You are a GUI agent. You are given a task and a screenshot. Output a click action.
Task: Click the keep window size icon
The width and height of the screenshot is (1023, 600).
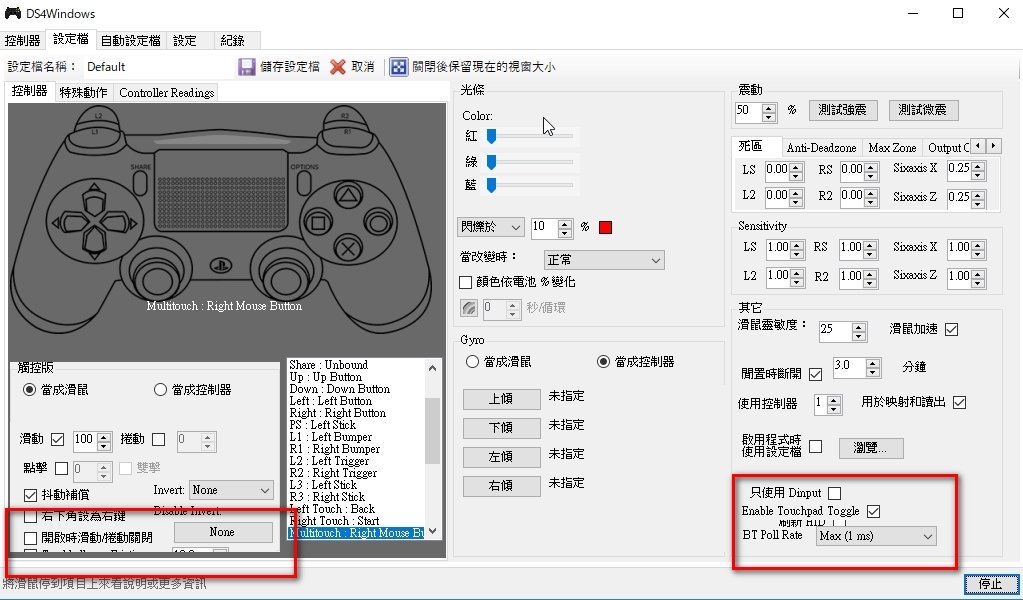click(398, 67)
